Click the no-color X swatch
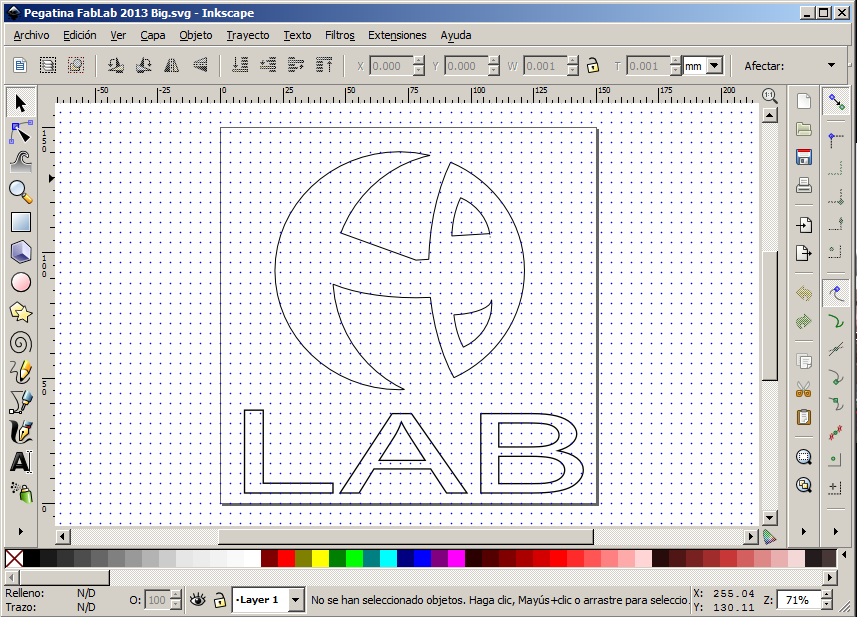This screenshot has width=857, height=617. [x=14, y=558]
